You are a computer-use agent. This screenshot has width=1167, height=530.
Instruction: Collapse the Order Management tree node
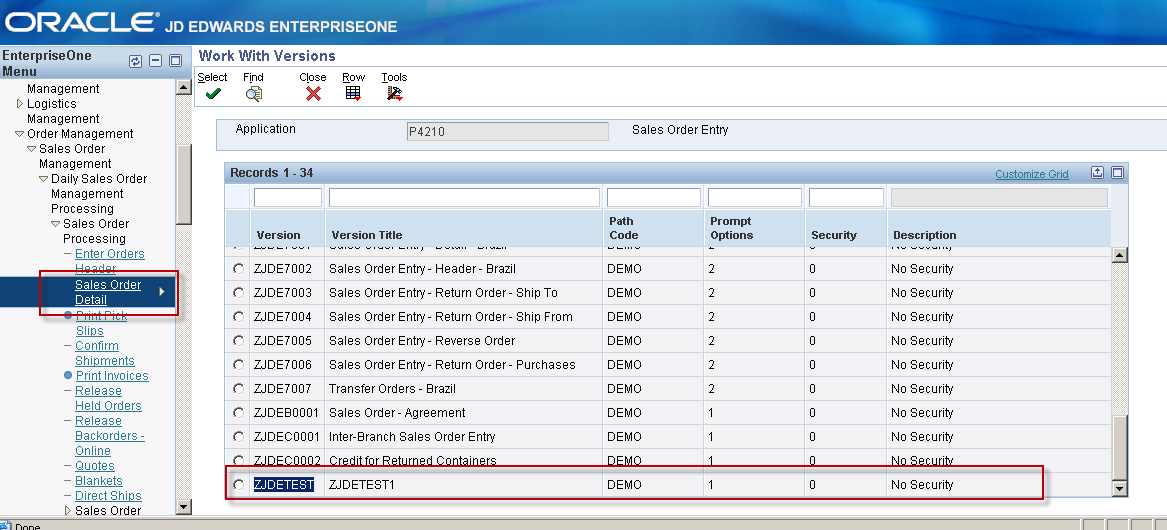coord(19,134)
